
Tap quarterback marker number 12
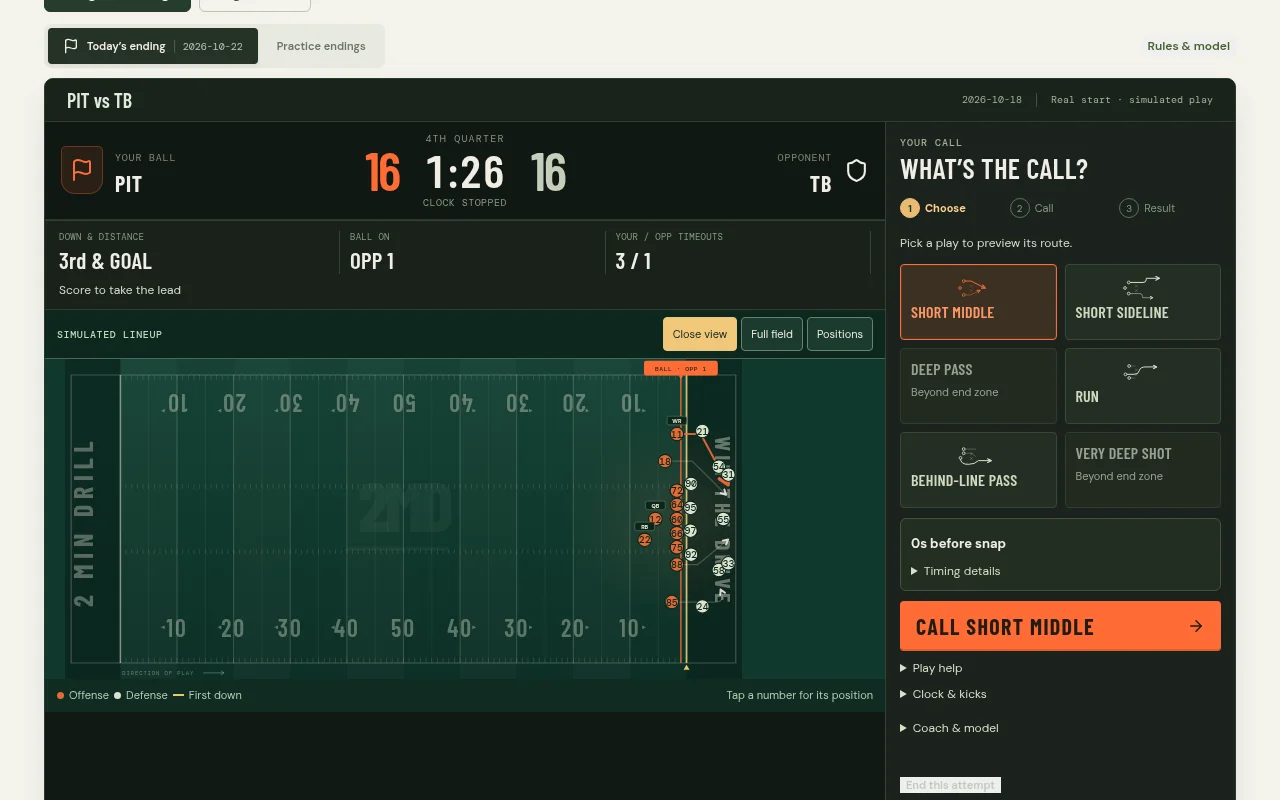click(x=655, y=519)
